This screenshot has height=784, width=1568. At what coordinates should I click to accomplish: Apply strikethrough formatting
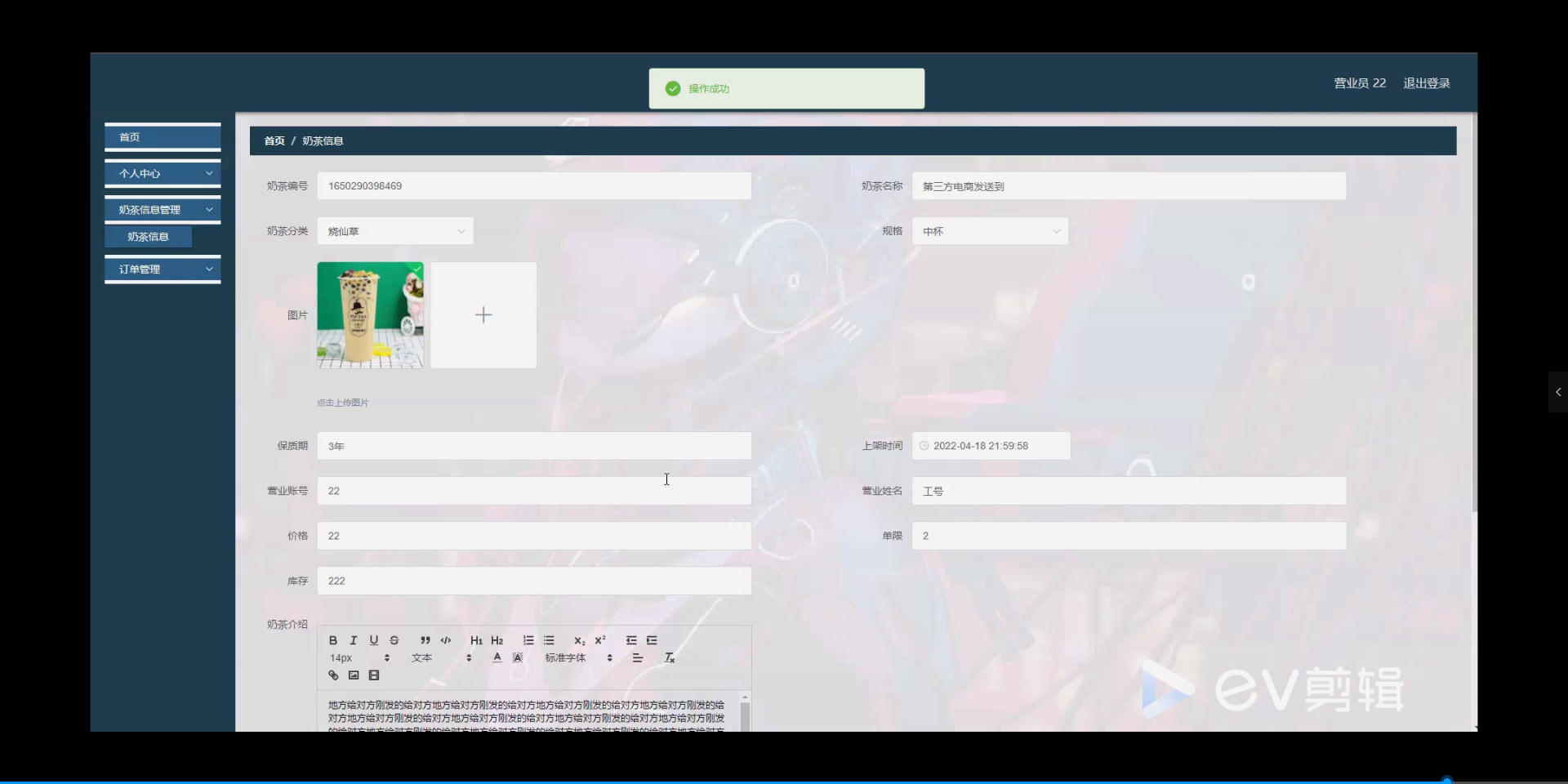tap(394, 640)
